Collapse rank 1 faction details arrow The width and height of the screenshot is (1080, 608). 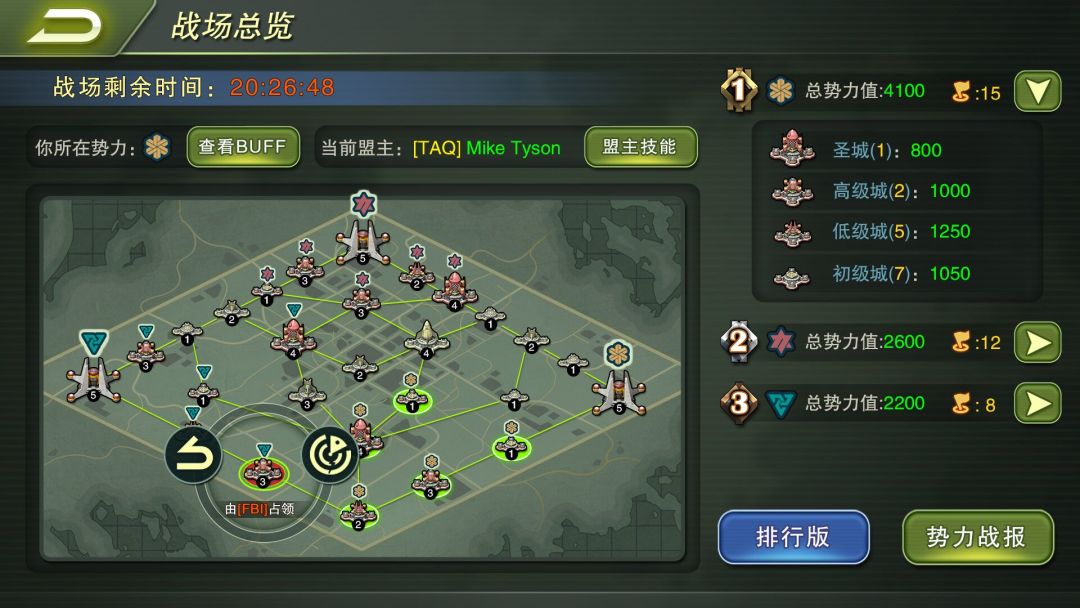click(x=1037, y=91)
